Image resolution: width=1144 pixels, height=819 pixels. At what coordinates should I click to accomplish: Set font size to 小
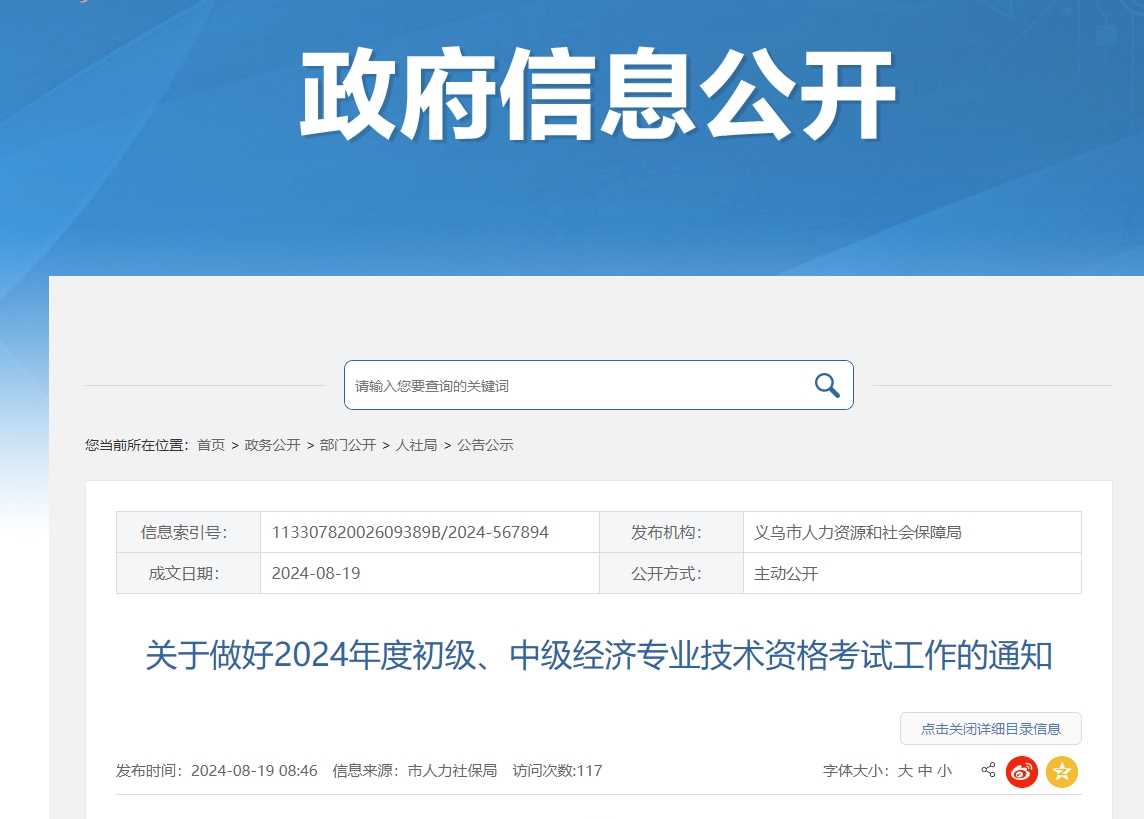944,771
